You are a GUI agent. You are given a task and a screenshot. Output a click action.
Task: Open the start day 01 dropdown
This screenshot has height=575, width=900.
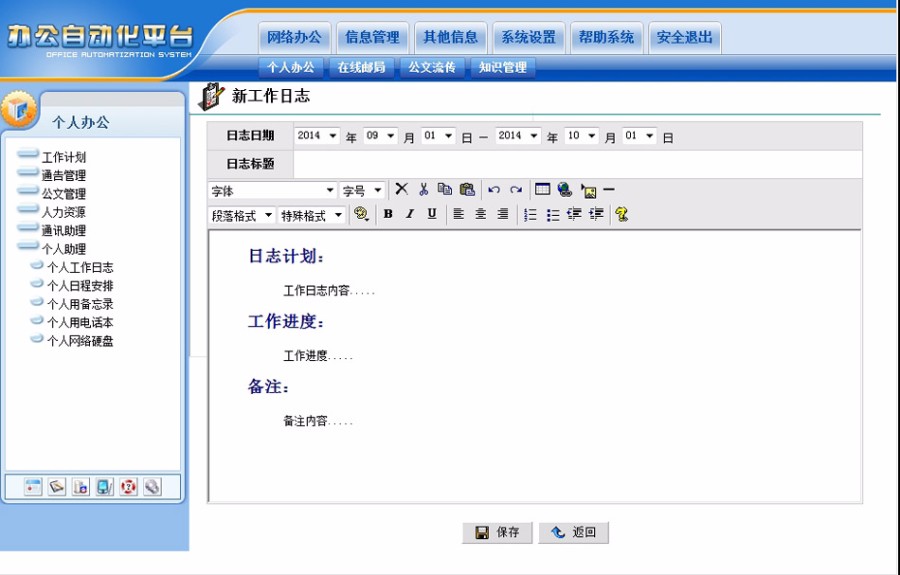click(438, 135)
